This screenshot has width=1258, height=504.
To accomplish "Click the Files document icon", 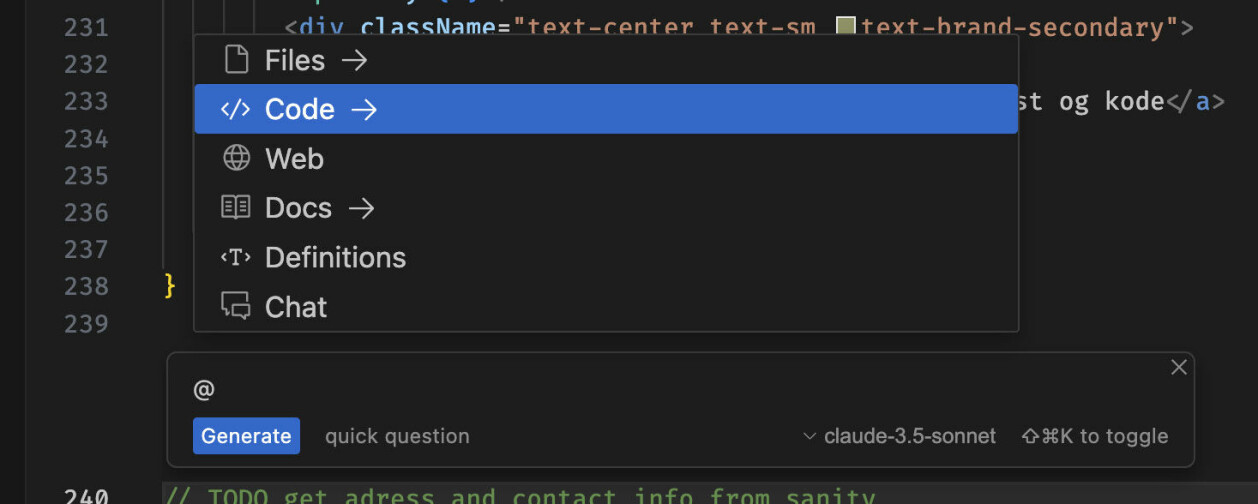I will click(236, 60).
